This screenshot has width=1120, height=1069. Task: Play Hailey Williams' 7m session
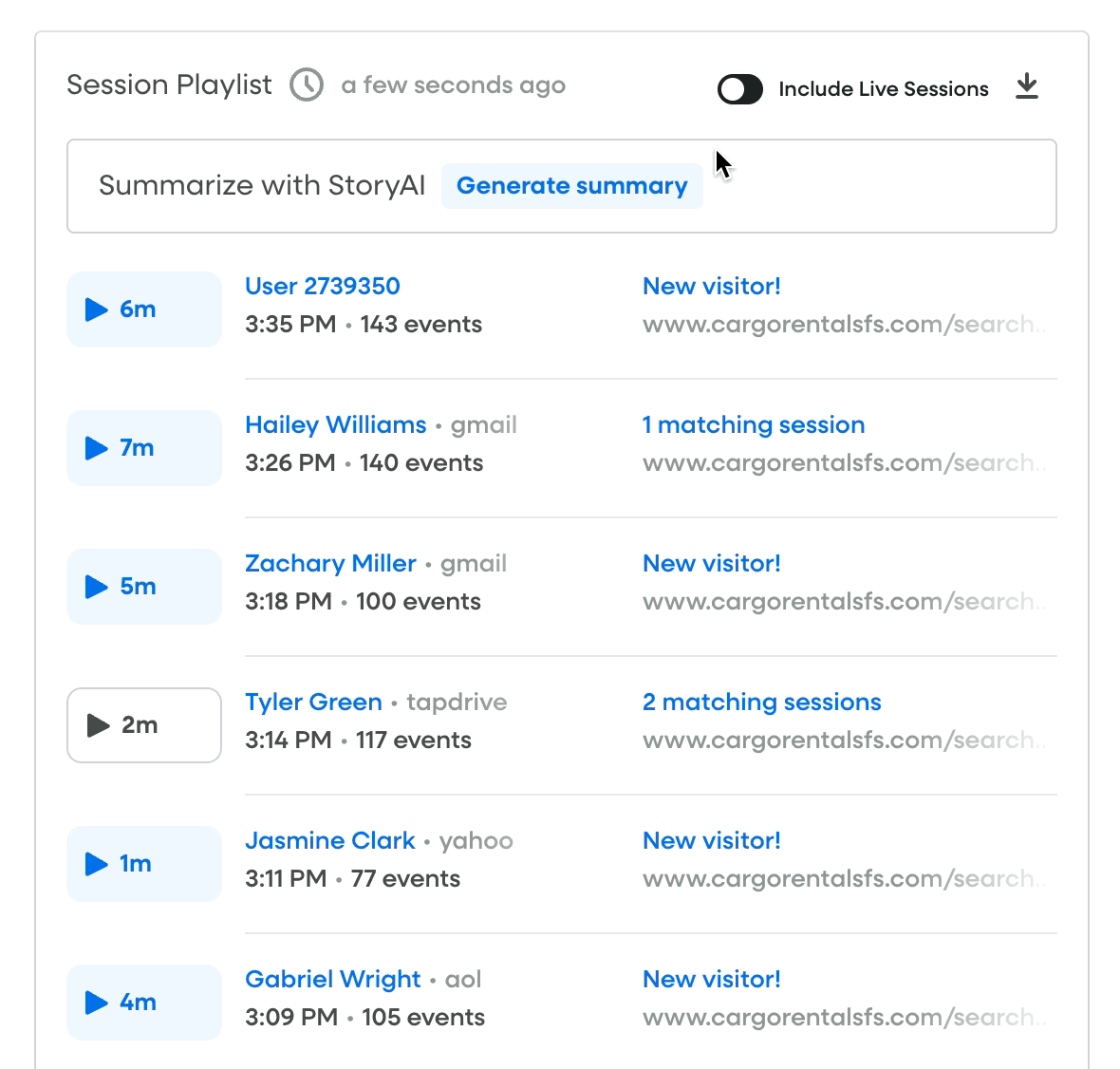click(144, 448)
